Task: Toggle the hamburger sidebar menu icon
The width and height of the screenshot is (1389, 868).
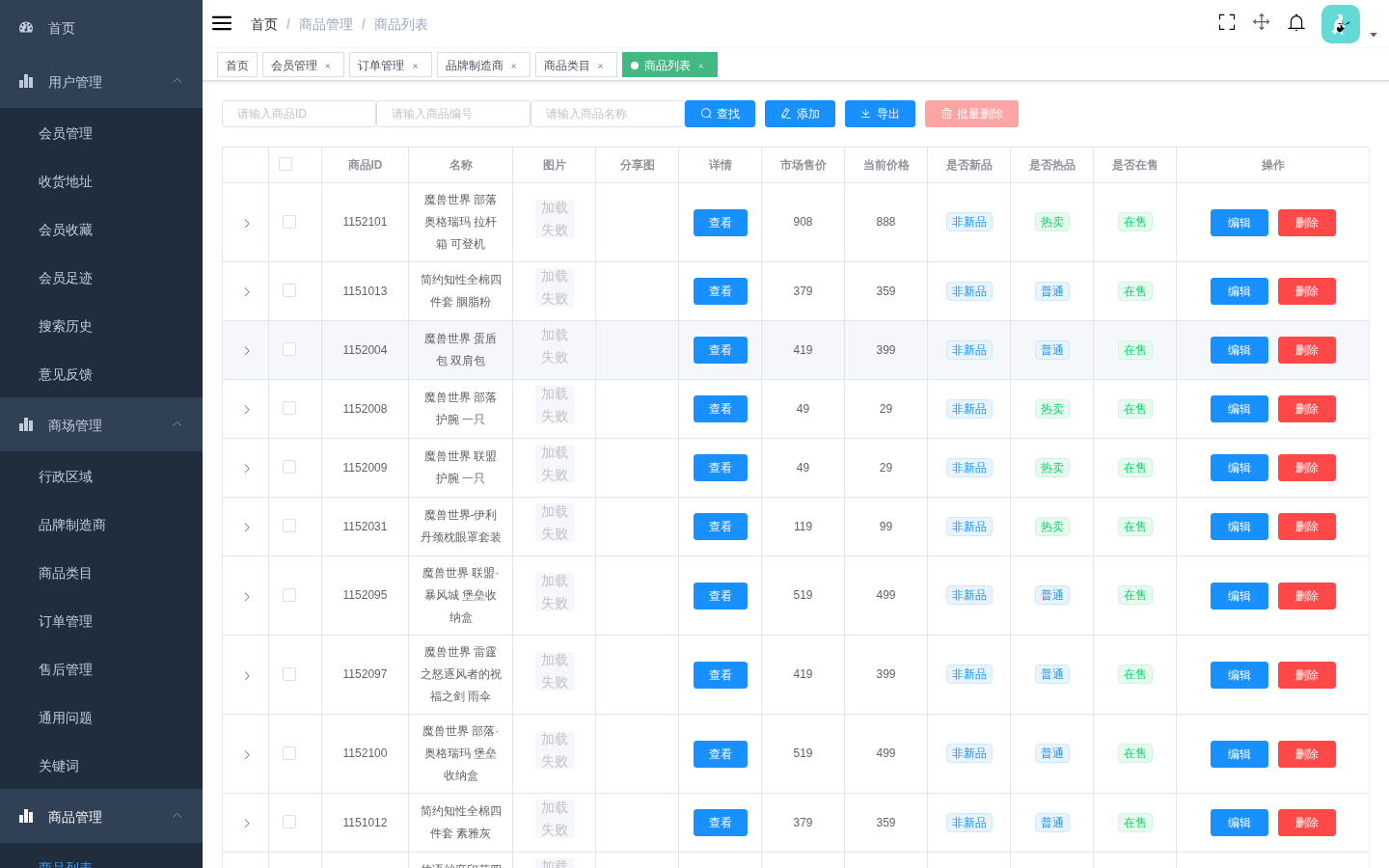Action: tap(222, 23)
